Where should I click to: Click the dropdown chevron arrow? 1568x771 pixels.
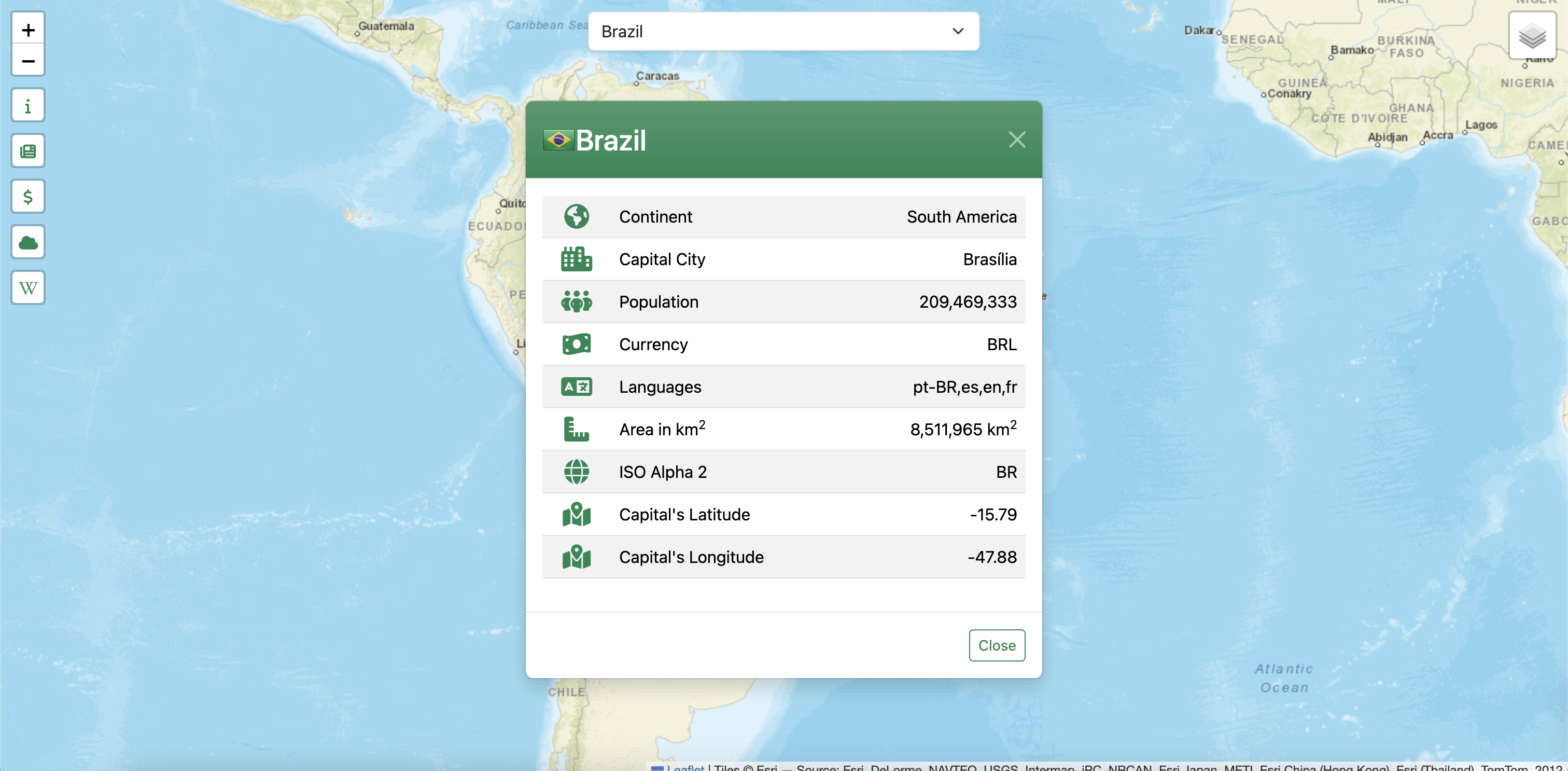pyautogui.click(x=958, y=31)
